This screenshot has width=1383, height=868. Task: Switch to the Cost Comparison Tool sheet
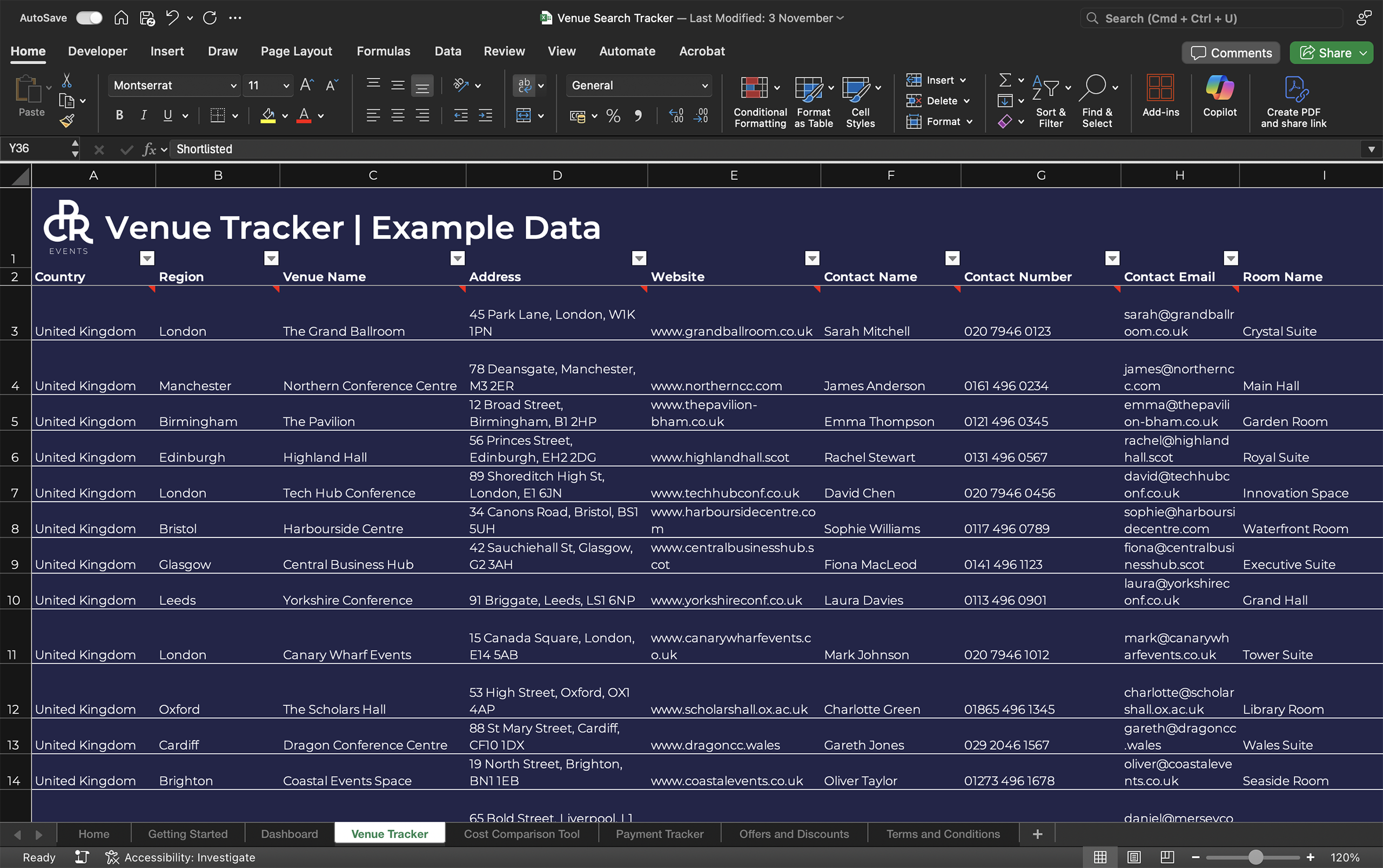[521, 833]
